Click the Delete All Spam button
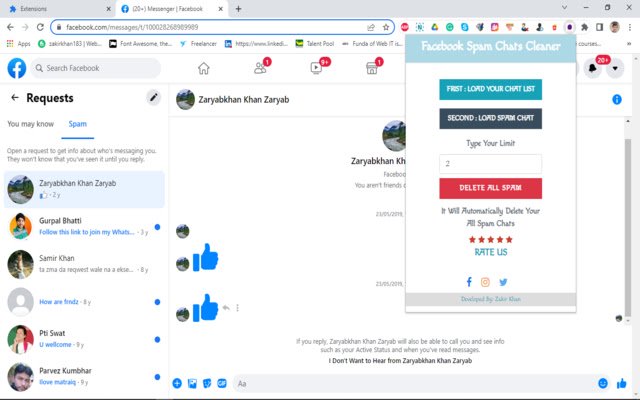Screen dimensions: 640x400 [x=491, y=188]
